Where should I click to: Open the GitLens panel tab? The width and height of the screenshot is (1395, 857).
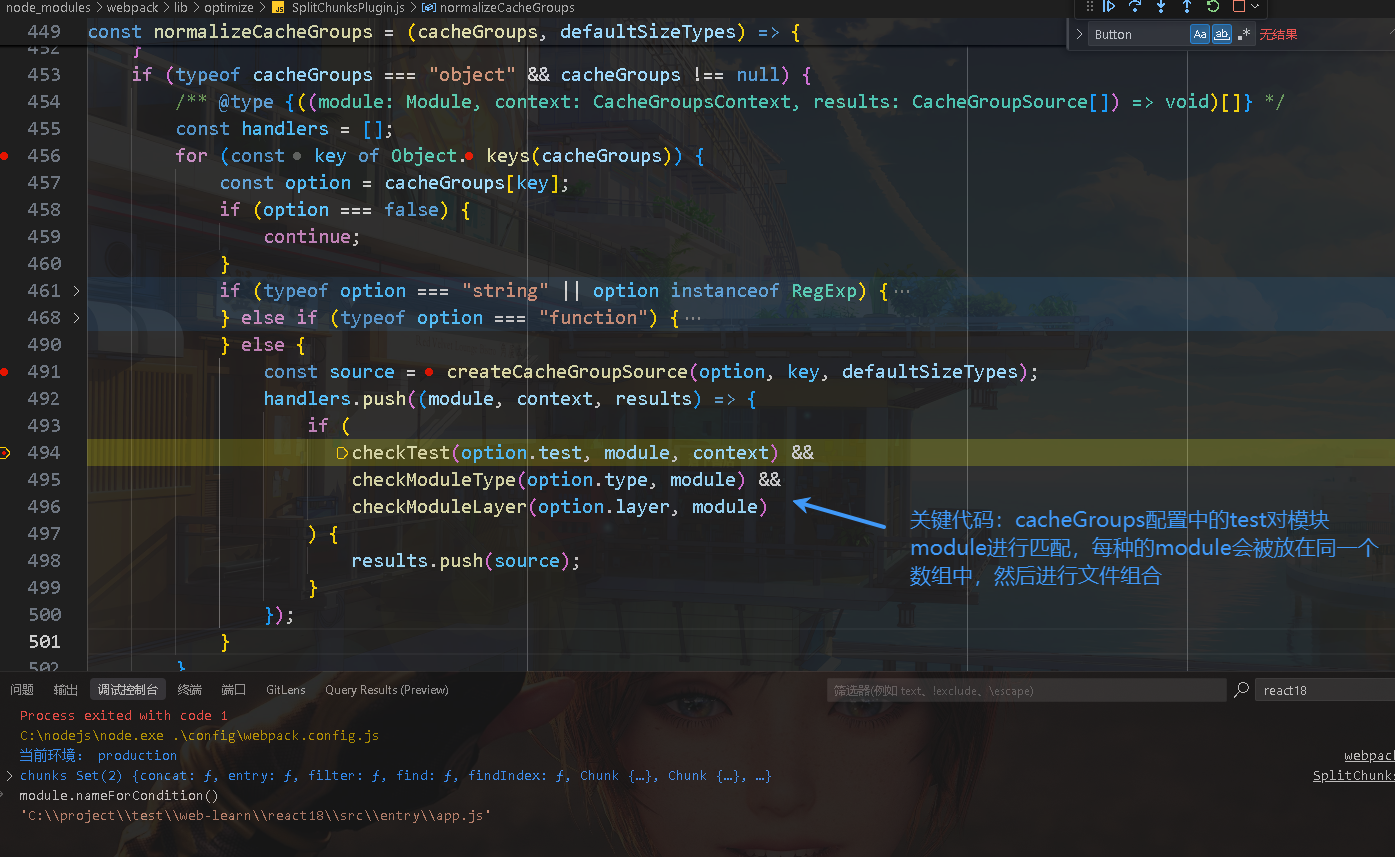[286, 690]
